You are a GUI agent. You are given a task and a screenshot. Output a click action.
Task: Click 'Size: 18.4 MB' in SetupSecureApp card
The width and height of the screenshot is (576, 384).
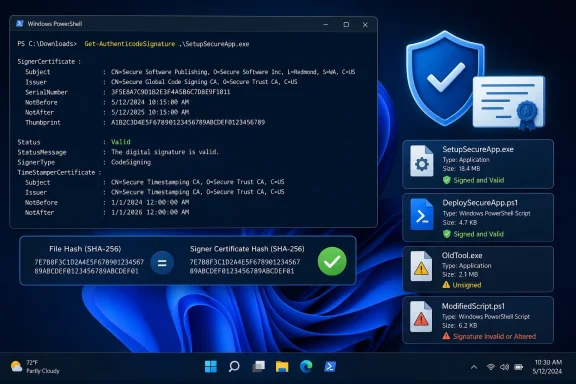click(461, 169)
